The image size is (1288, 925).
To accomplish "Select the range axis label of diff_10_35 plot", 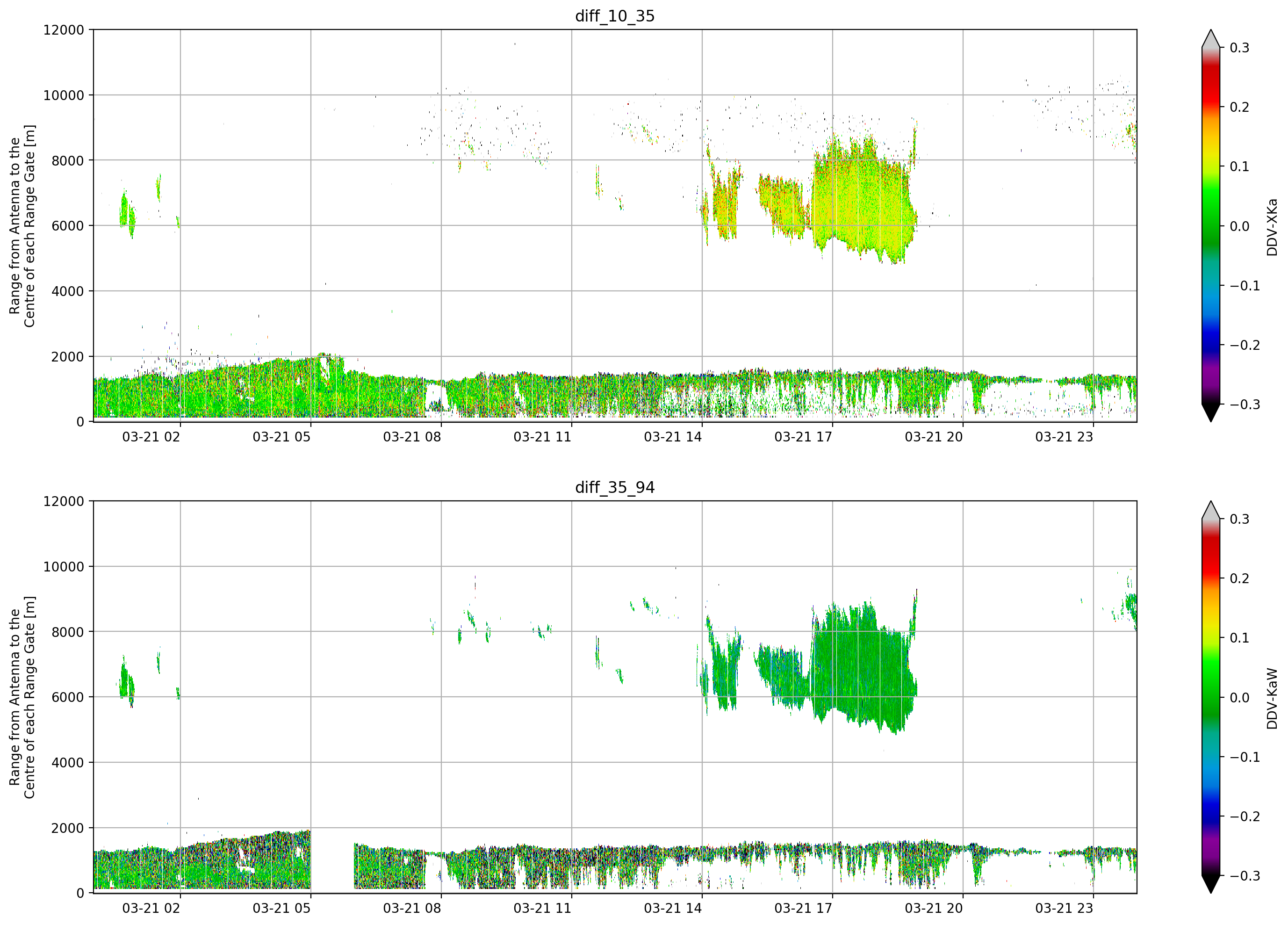I will pyautogui.click(x=22, y=225).
